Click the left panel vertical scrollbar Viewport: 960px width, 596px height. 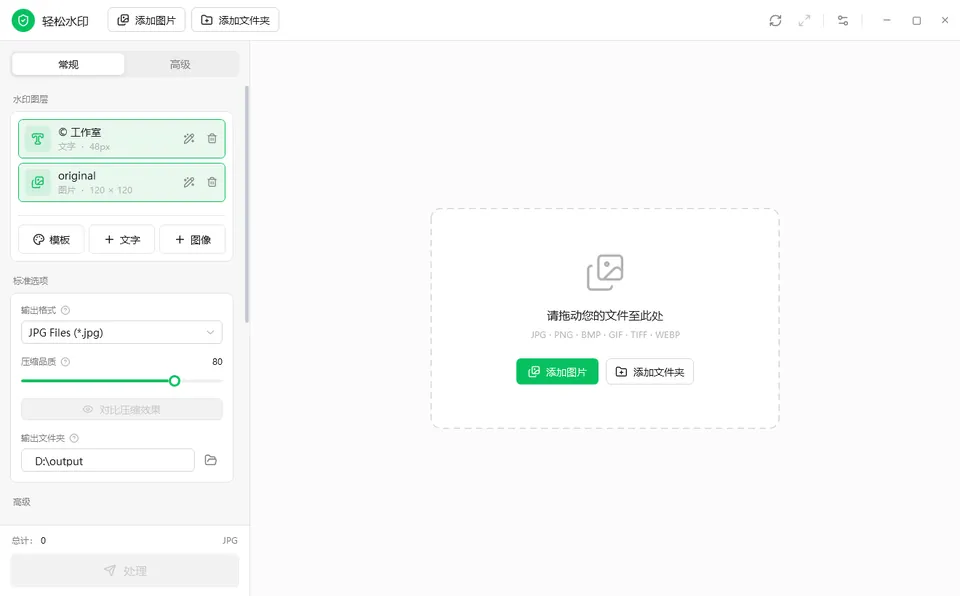coord(247,204)
